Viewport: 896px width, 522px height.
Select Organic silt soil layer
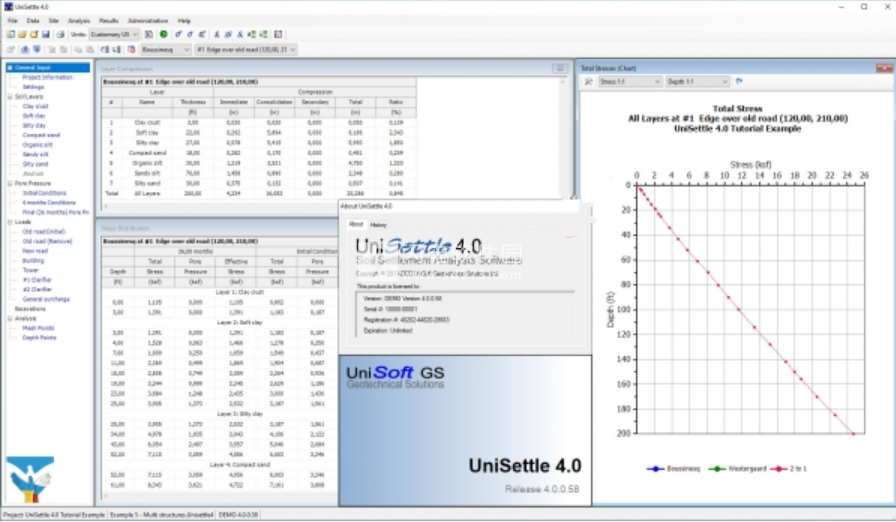[37, 144]
